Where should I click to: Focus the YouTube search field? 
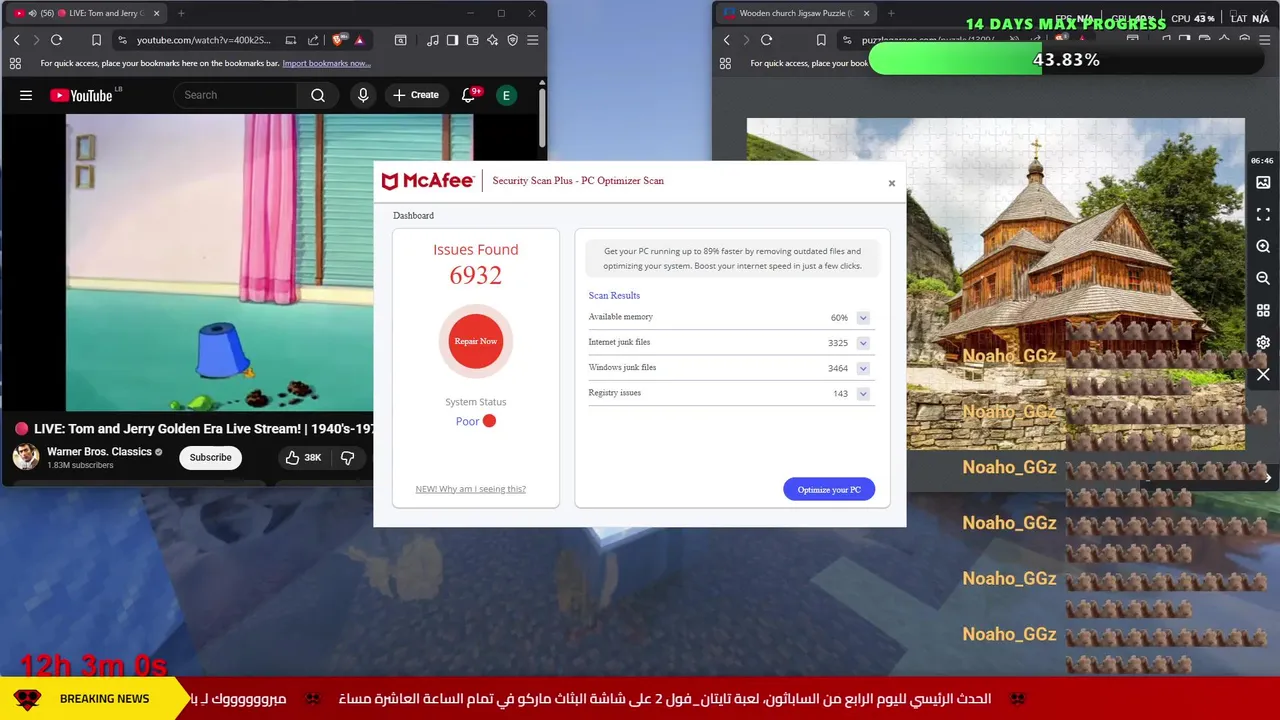236,95
